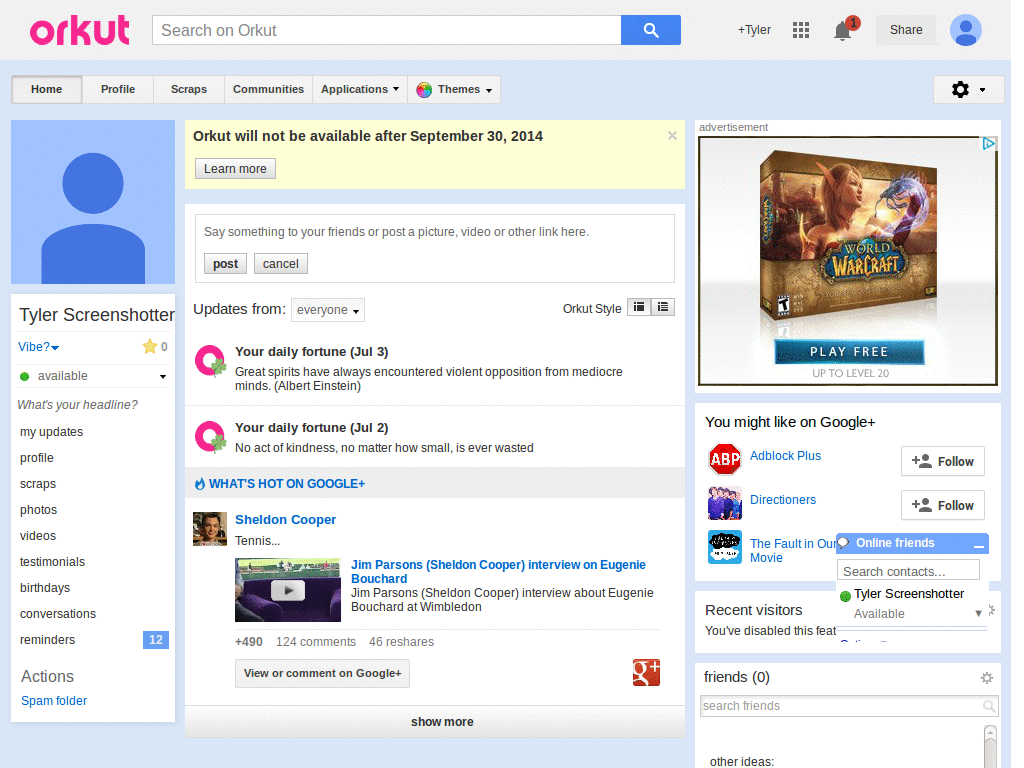Click the friends list scrollbar
Viewport: 1024px width, 768px height.
pyautogui.click(x=991, y=746)
